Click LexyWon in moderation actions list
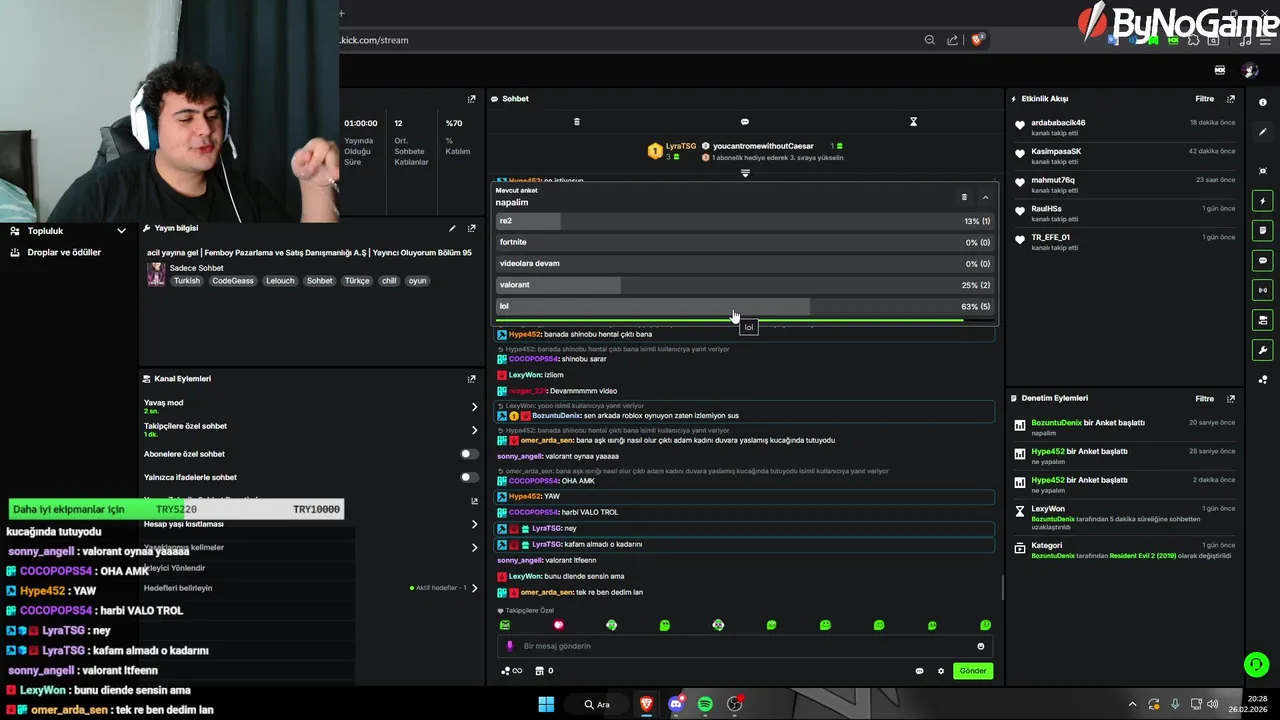 click(x=1048, y=509)
